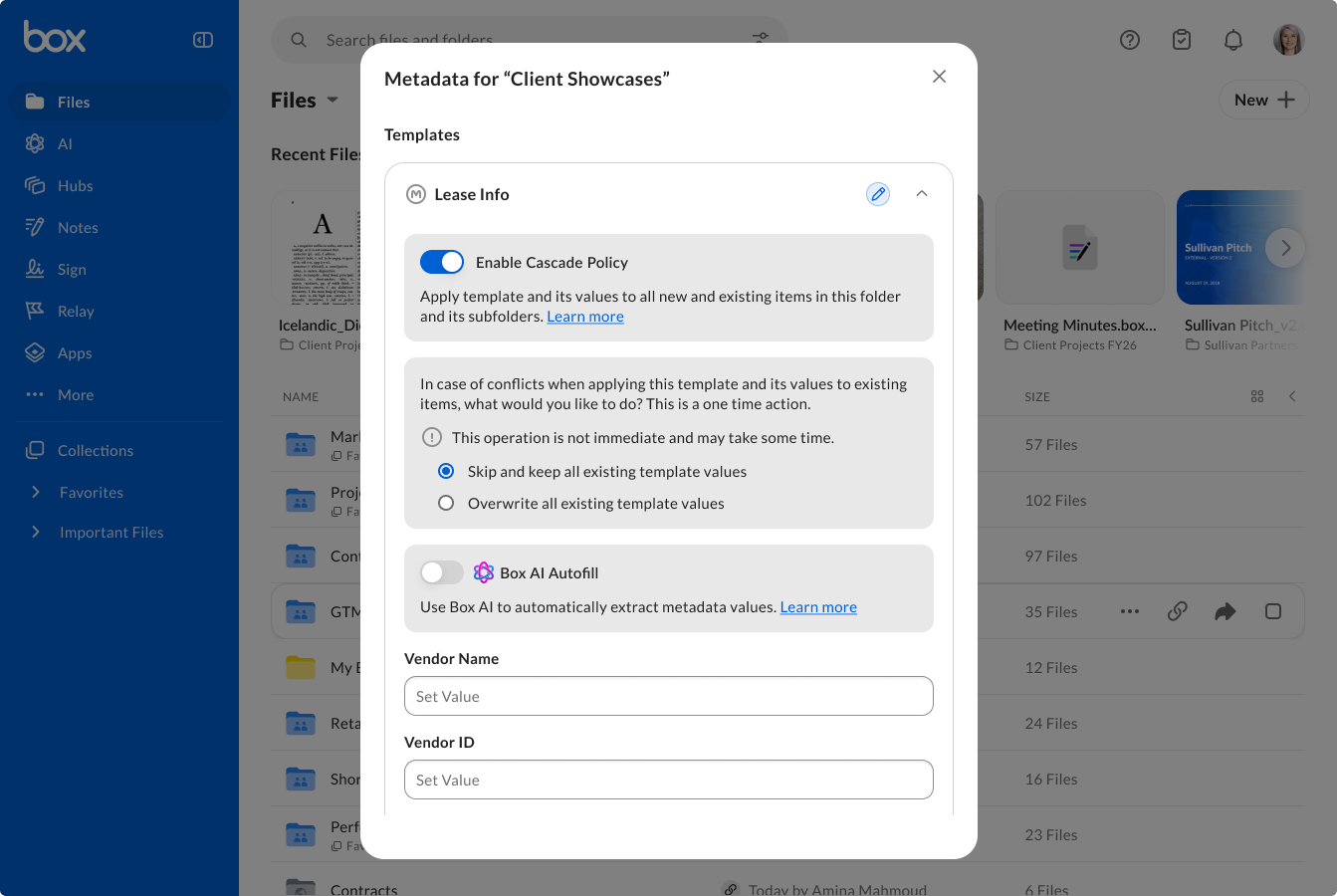The height and width of the screenshot is (896, 1337).
Task: Sort by the NAME column header
Action: coord(301,396)
